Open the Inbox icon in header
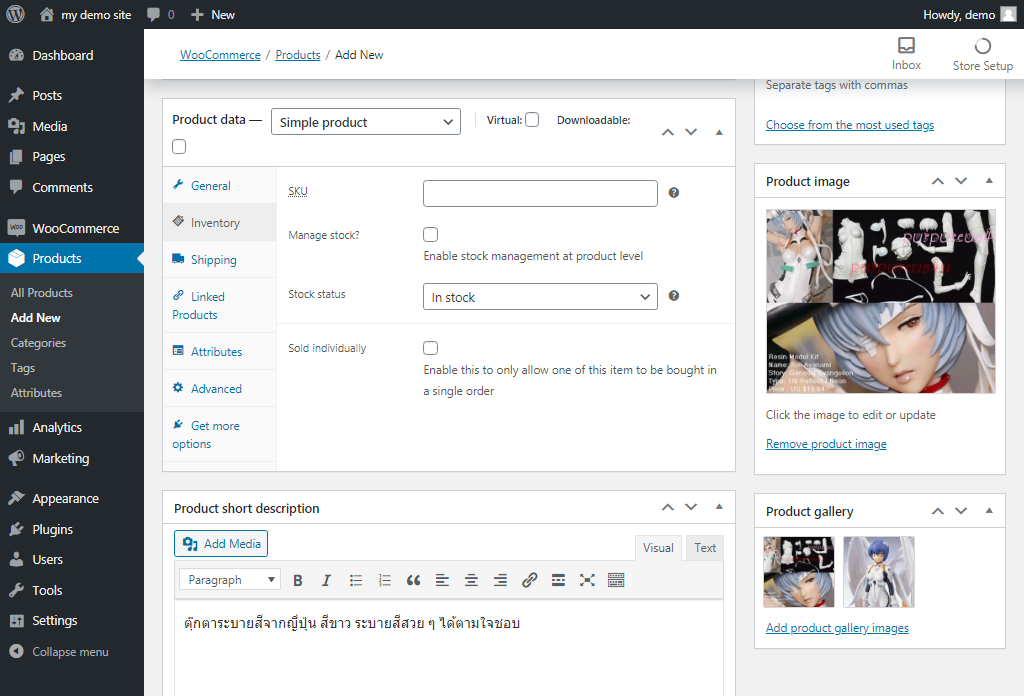The image size is (1024, 696). (x=906, y=54)
